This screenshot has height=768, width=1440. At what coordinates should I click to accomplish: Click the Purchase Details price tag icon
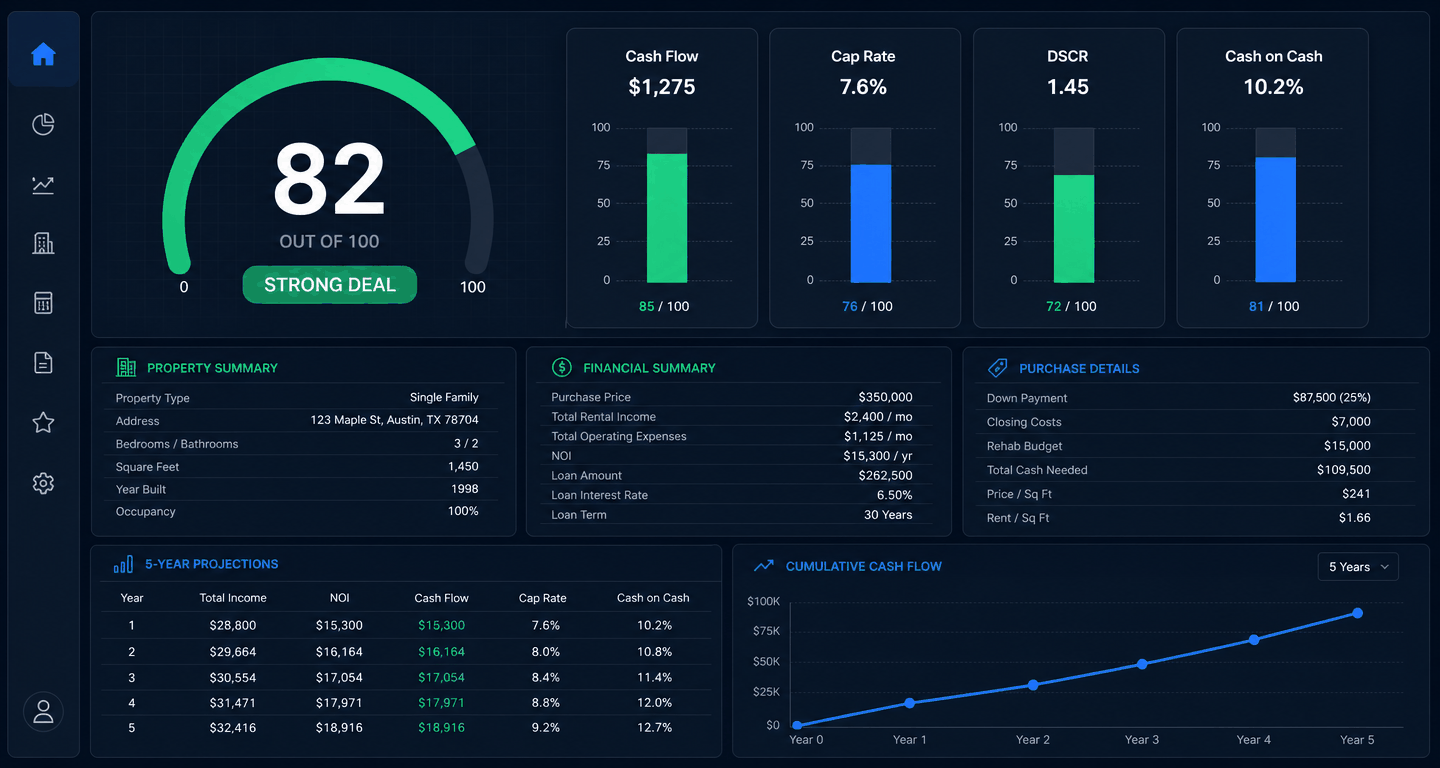pyautogui.click(x=997, y=368)
